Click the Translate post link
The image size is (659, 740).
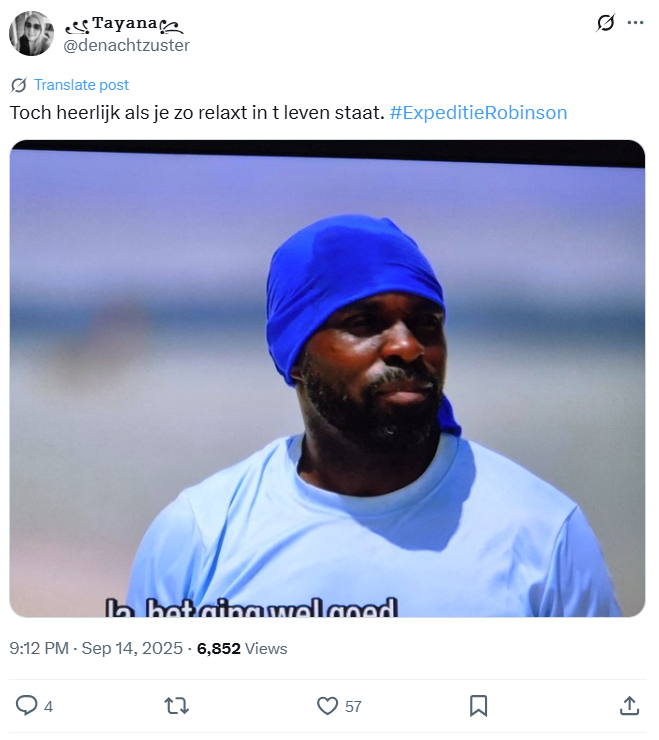coord(81,85)
